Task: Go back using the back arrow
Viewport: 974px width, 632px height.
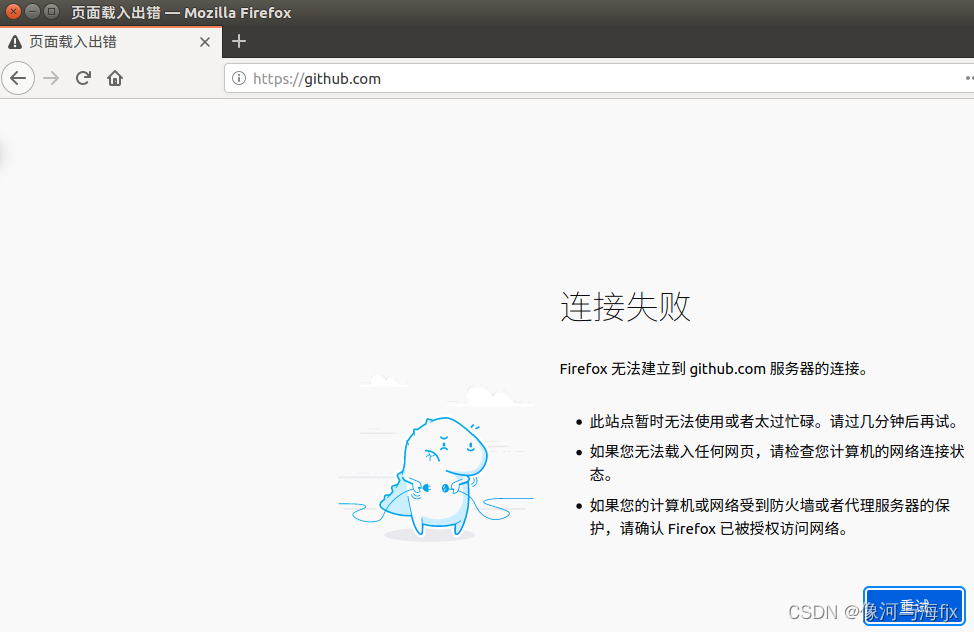Action: click(18, 78)
